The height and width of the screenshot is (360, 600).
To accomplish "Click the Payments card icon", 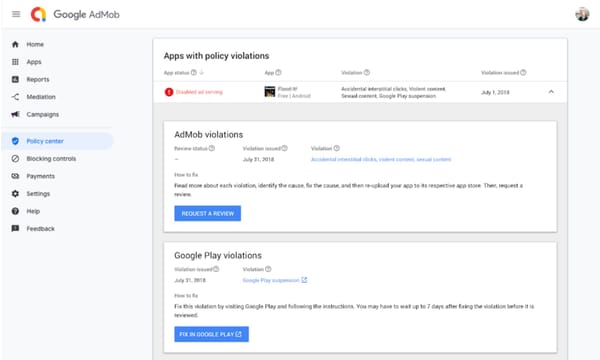I will pyautogui.click(x=15, y=176).
